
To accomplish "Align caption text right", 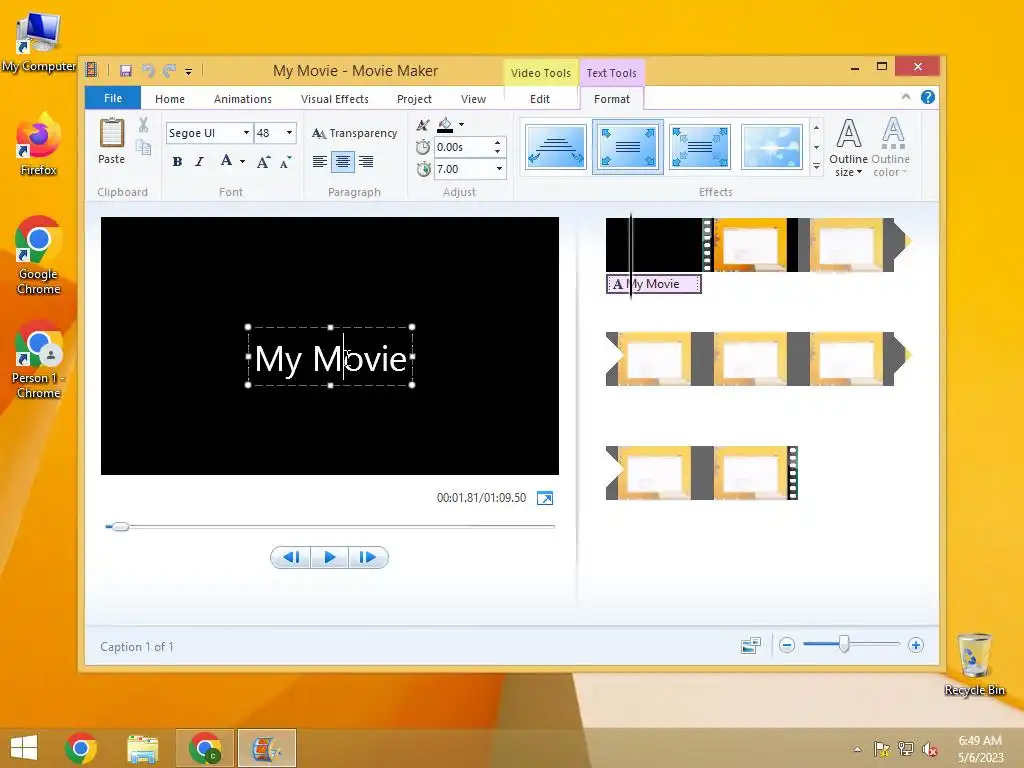I will tap(366, 161).
